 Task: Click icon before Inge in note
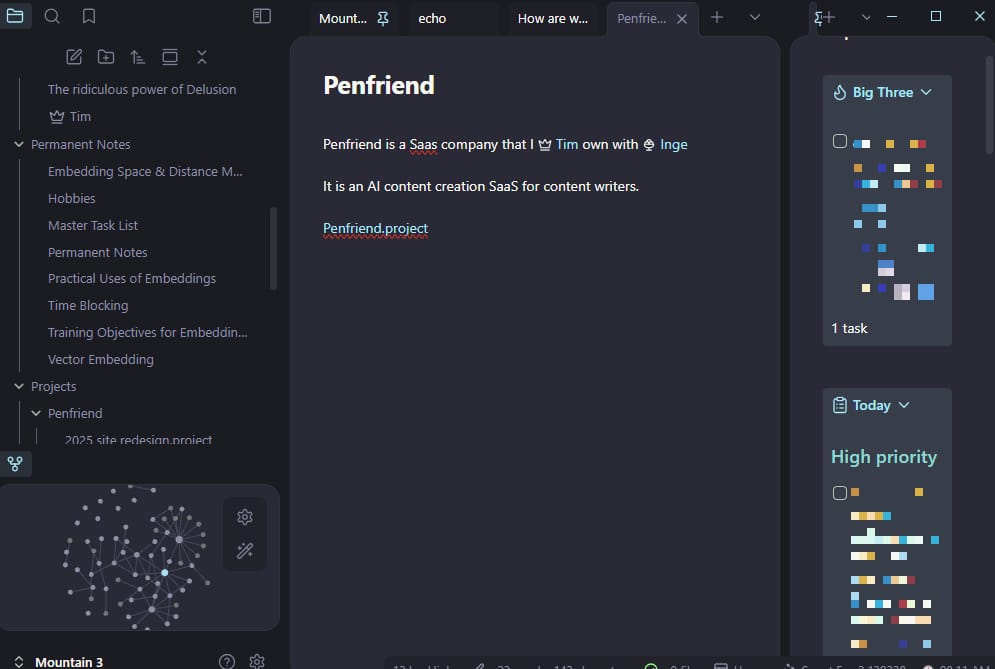pyautogui.click(x=649, y=145)
